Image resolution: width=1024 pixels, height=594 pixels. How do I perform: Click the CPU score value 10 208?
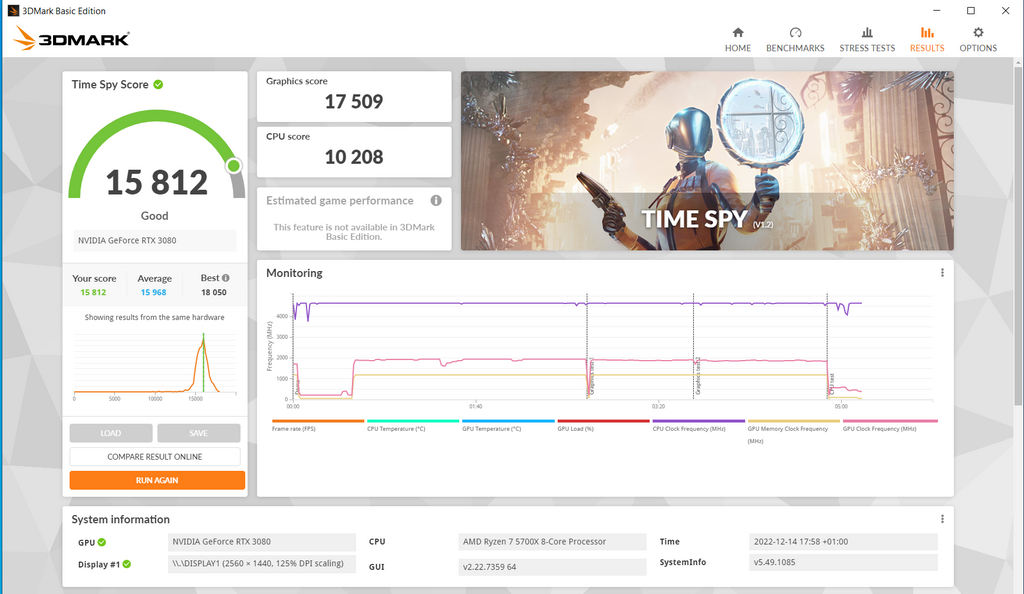pyautogui.click(x=354, y=157)
